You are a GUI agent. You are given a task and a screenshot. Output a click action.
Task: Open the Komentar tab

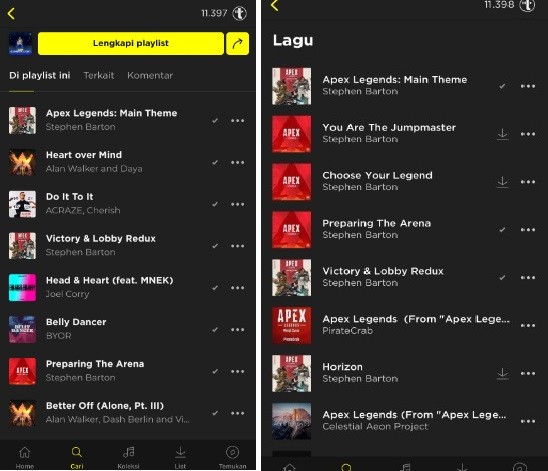tap(150, 75)
